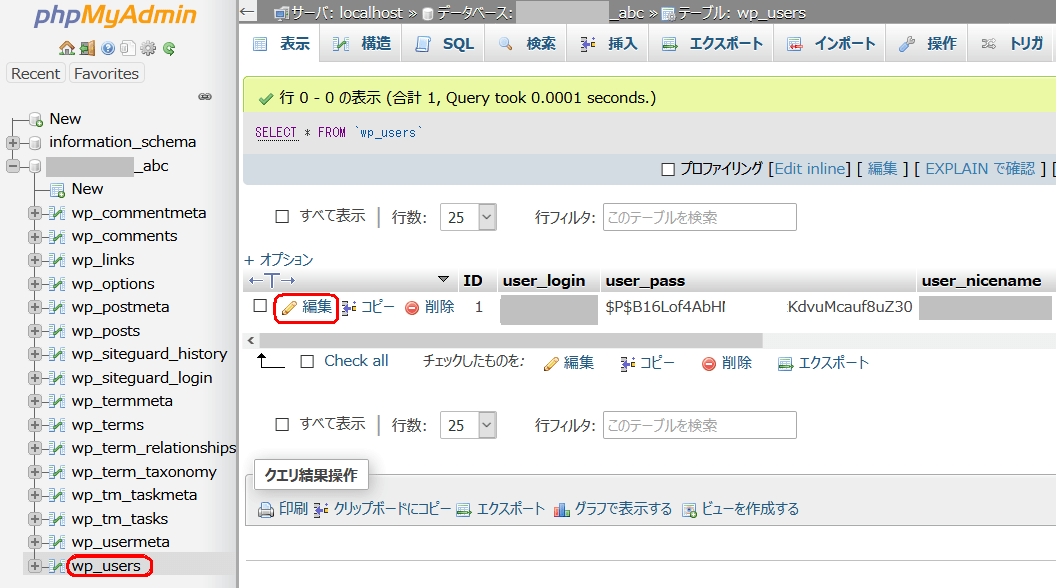Click the export icon under checked items
The width and height of the screenshot is (1056, 588).
(785, 364)
